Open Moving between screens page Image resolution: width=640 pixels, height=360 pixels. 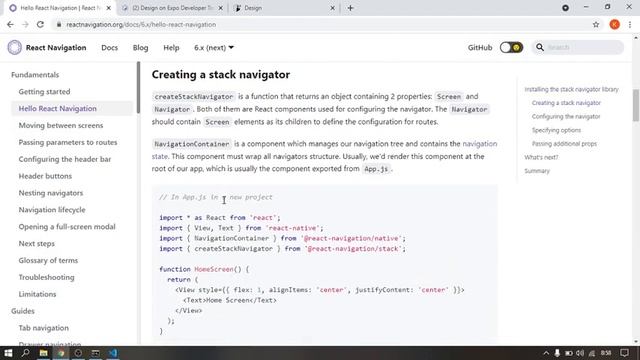click(x=61, y=125)
